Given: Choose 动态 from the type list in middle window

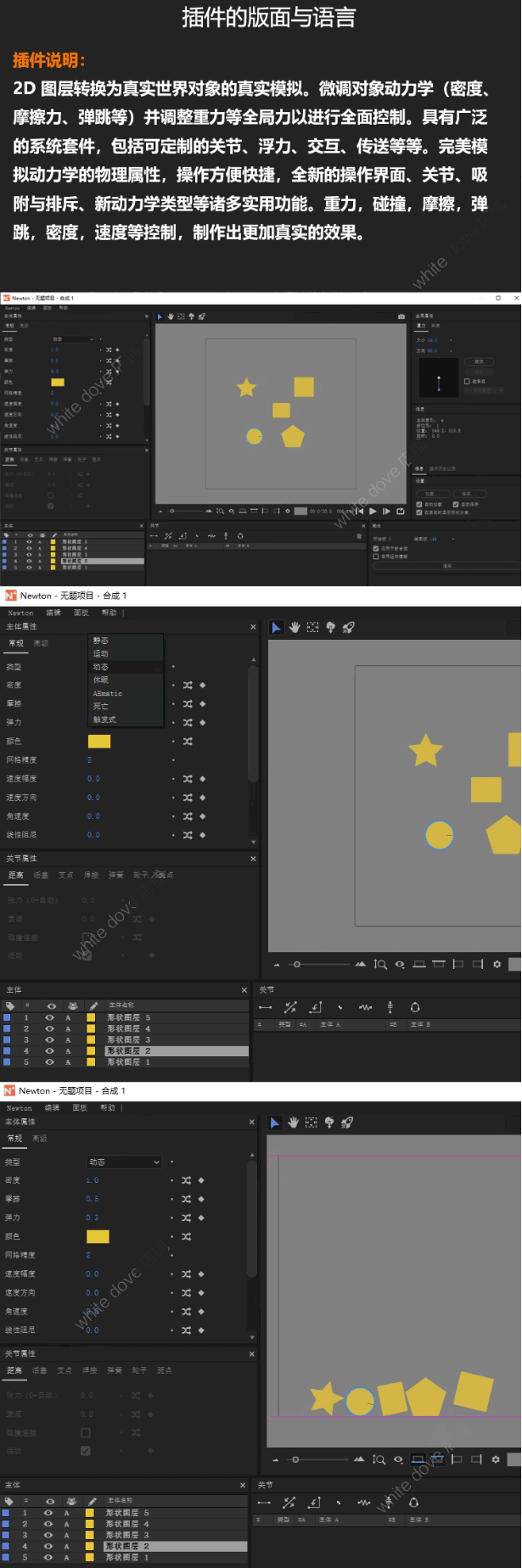Looking at the screenshot, I should pos(126,667).
